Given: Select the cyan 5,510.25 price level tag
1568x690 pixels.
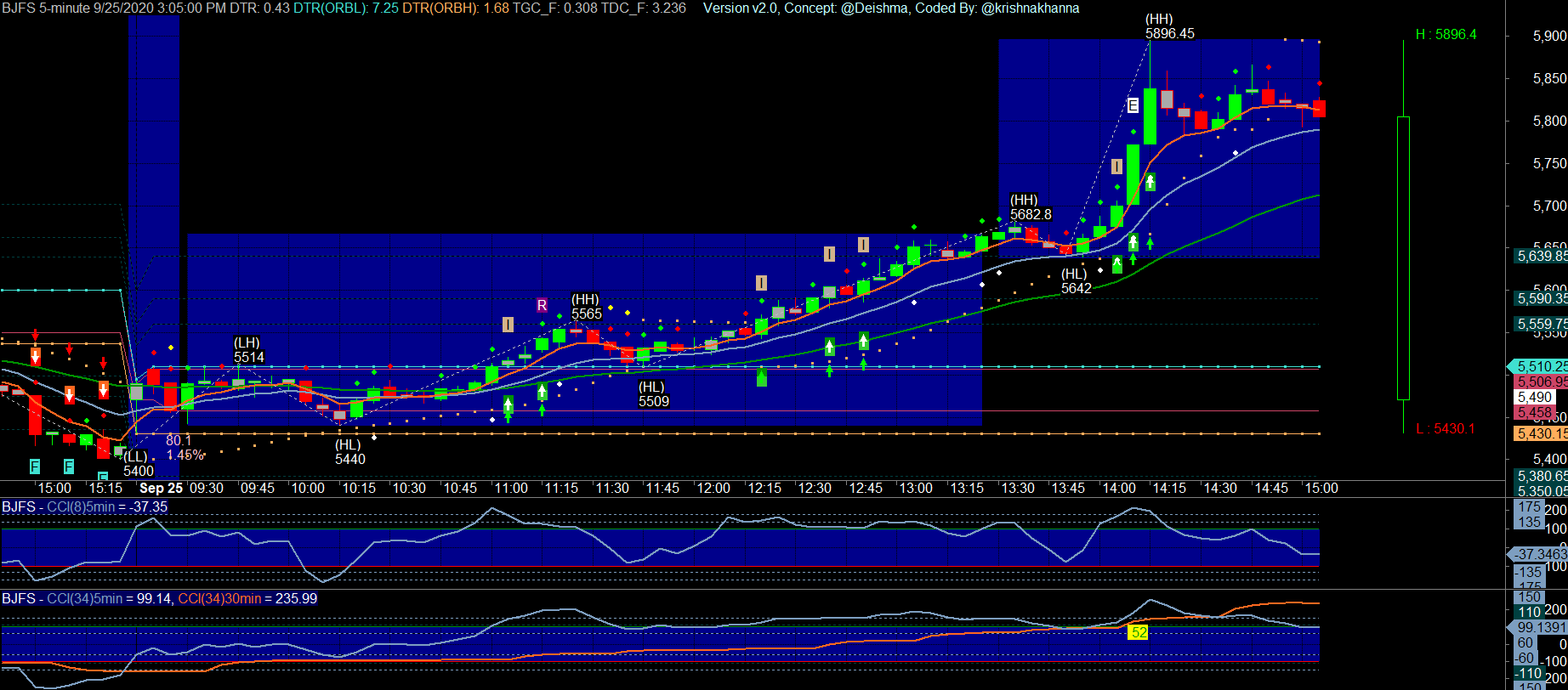Looking at the screenshot, I should click(1542, 366).
